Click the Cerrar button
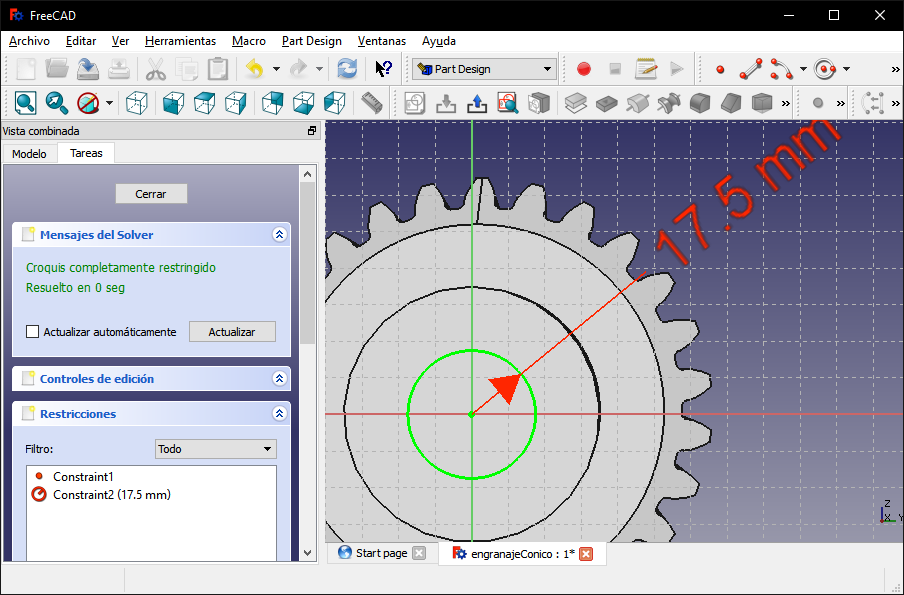 click(x=151, y=194)
